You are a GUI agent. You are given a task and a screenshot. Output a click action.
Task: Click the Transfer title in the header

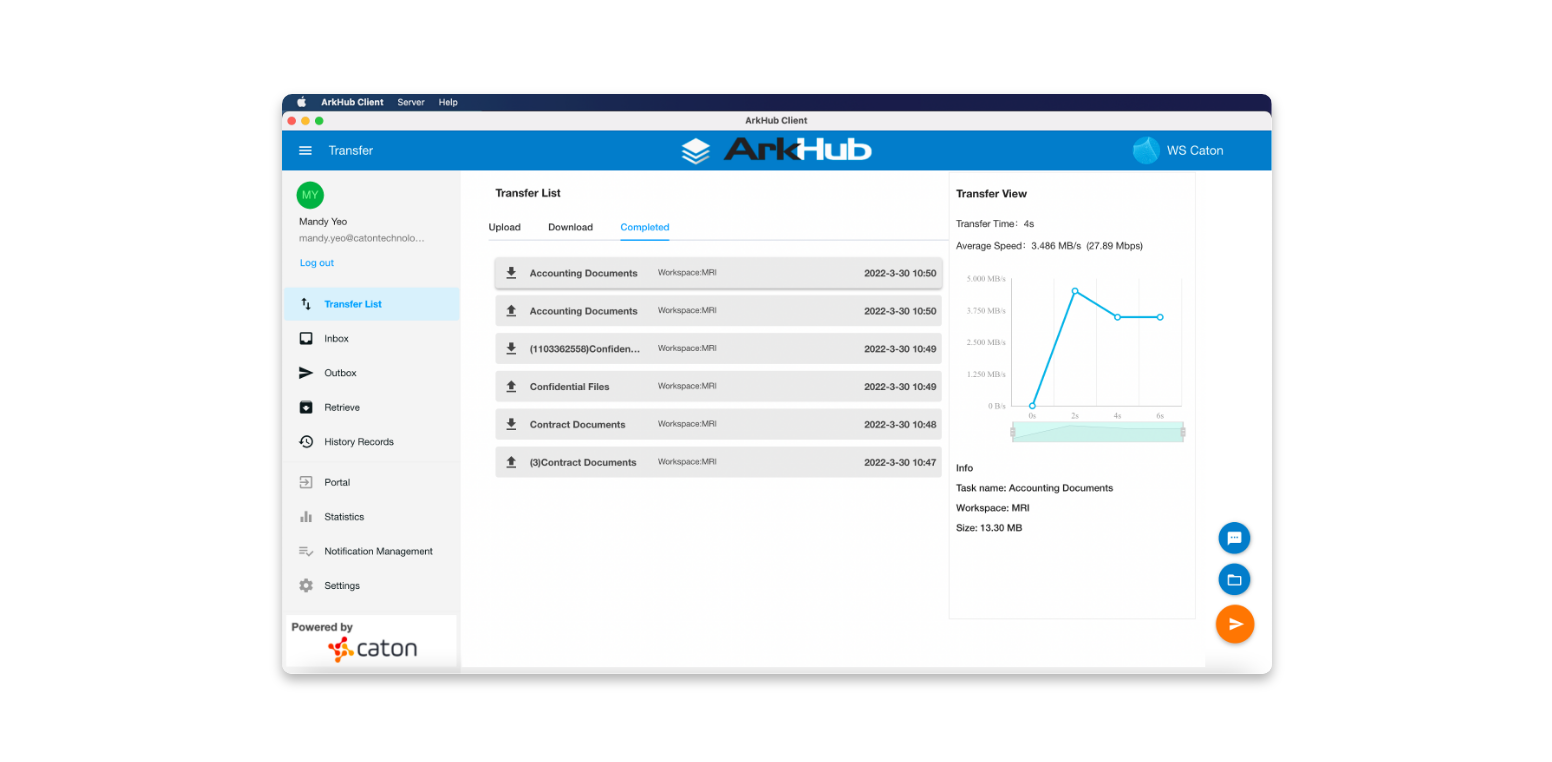click(350, 151)
